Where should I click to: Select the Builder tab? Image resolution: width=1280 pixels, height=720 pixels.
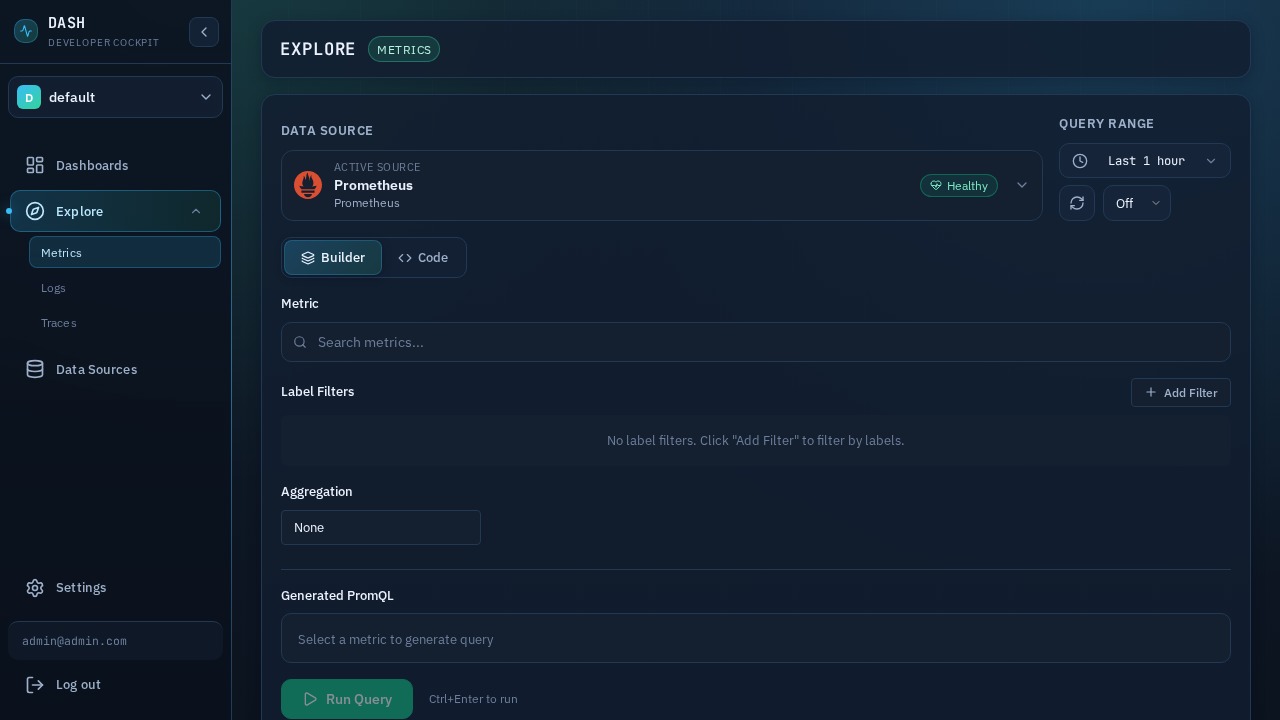[333, 257]
